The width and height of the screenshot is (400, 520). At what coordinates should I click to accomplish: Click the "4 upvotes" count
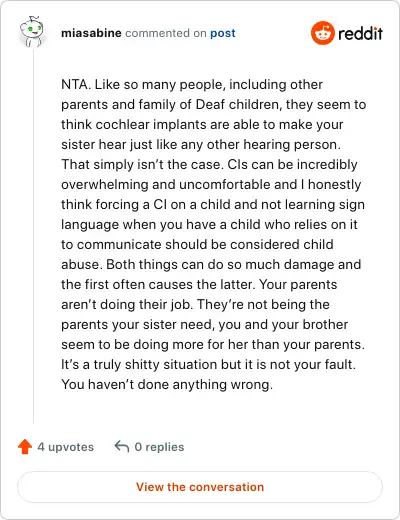coord(66,447)
